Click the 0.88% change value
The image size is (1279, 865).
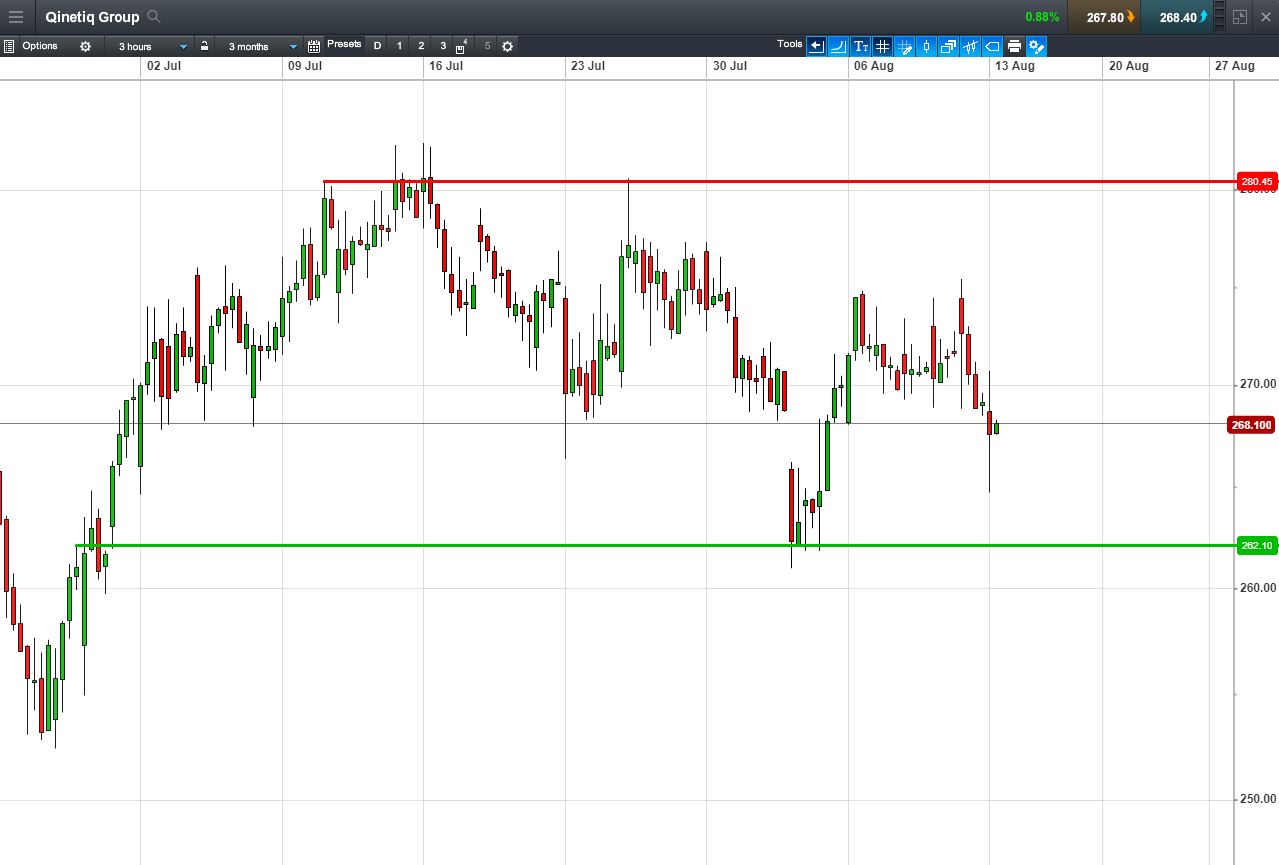(x=1042, y=17)
